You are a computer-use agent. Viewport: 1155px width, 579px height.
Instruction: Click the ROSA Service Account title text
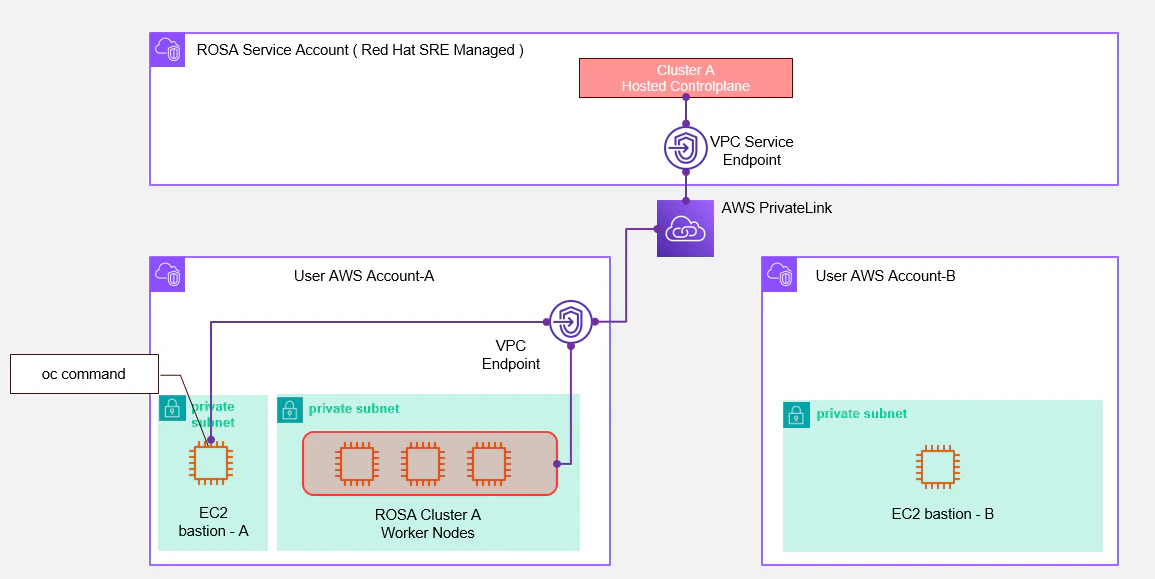(x=360, y=50)
